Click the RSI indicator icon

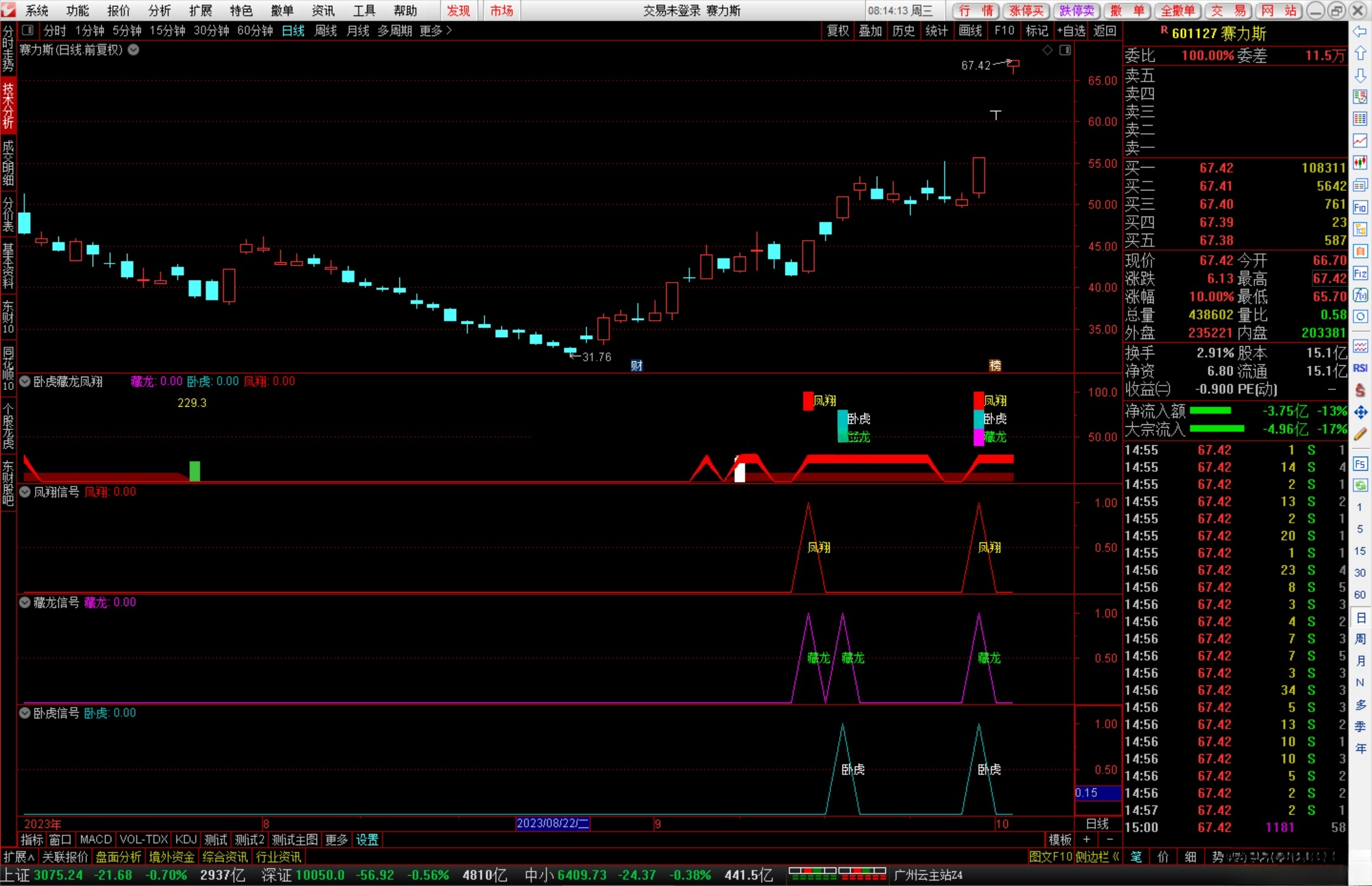tap(1360, 368)
